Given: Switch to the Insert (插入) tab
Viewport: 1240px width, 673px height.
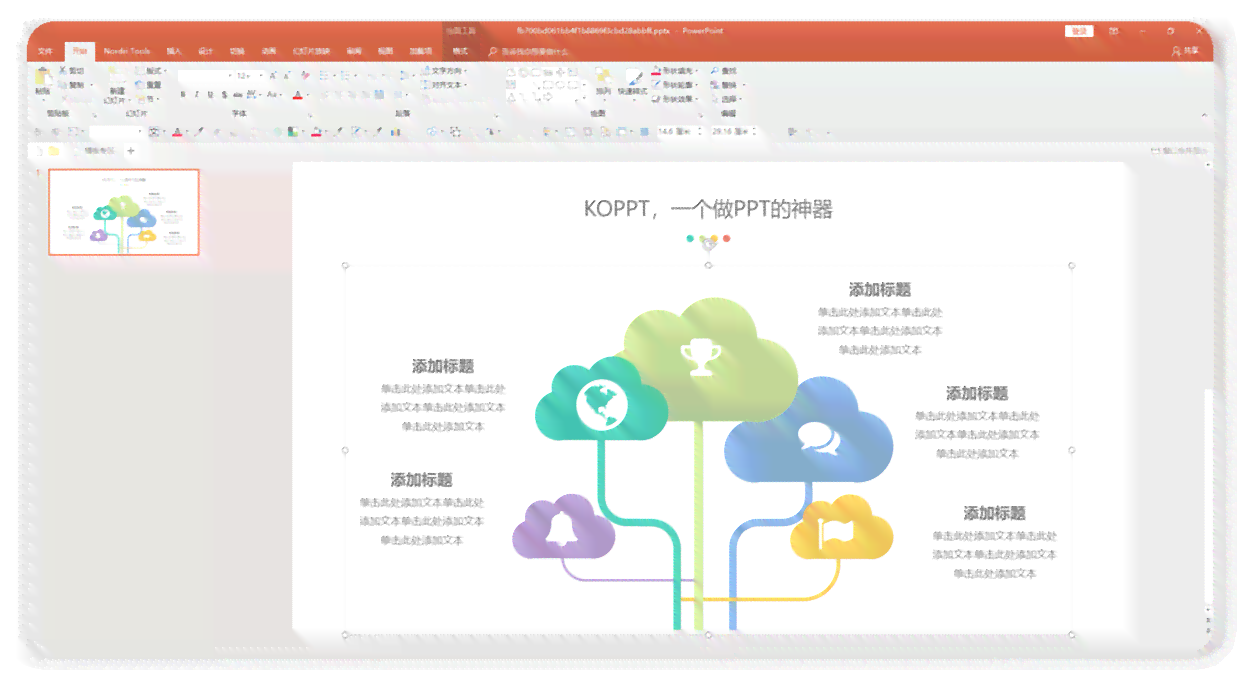Looking at the screenshot, I should tap(174, 50).
